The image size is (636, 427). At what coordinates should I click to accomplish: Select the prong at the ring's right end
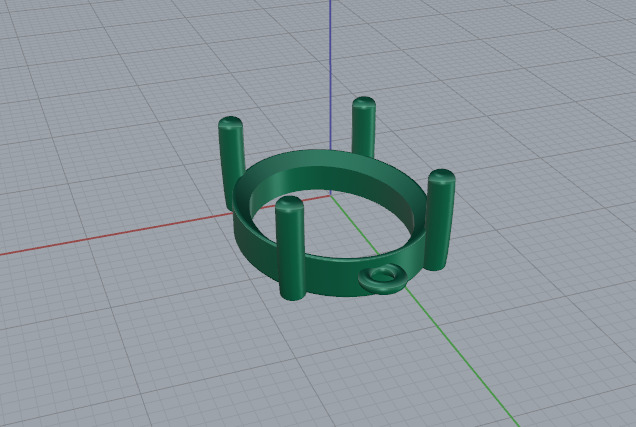pyautogui.click(x=439, y=220)
